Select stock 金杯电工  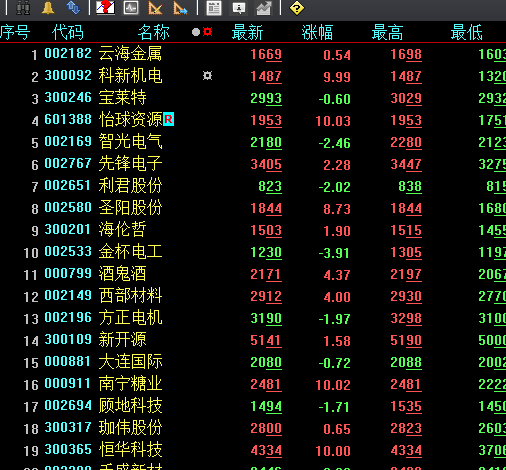(130, 252)
